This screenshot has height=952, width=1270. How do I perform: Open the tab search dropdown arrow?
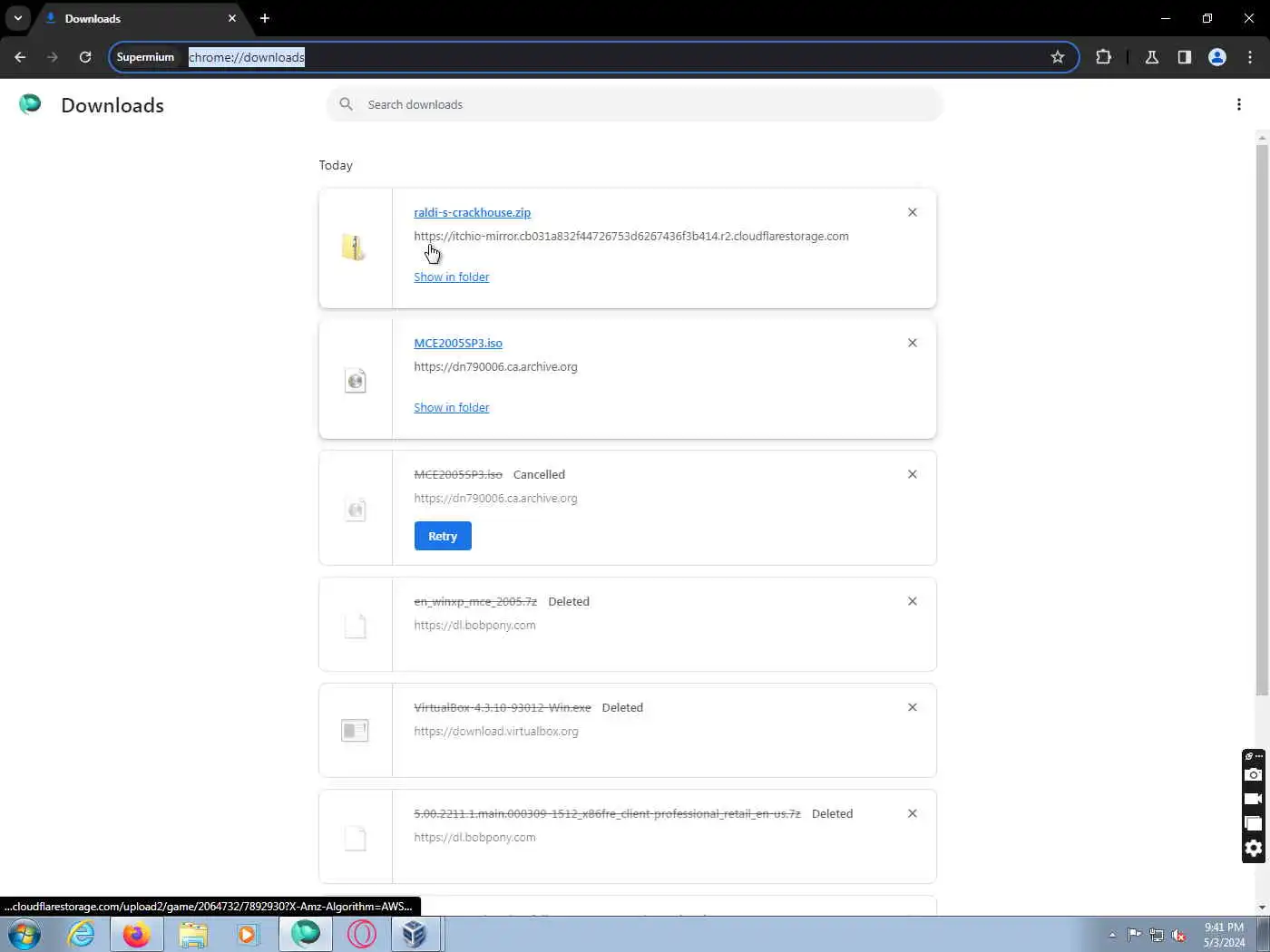click(x=18, y=18)
